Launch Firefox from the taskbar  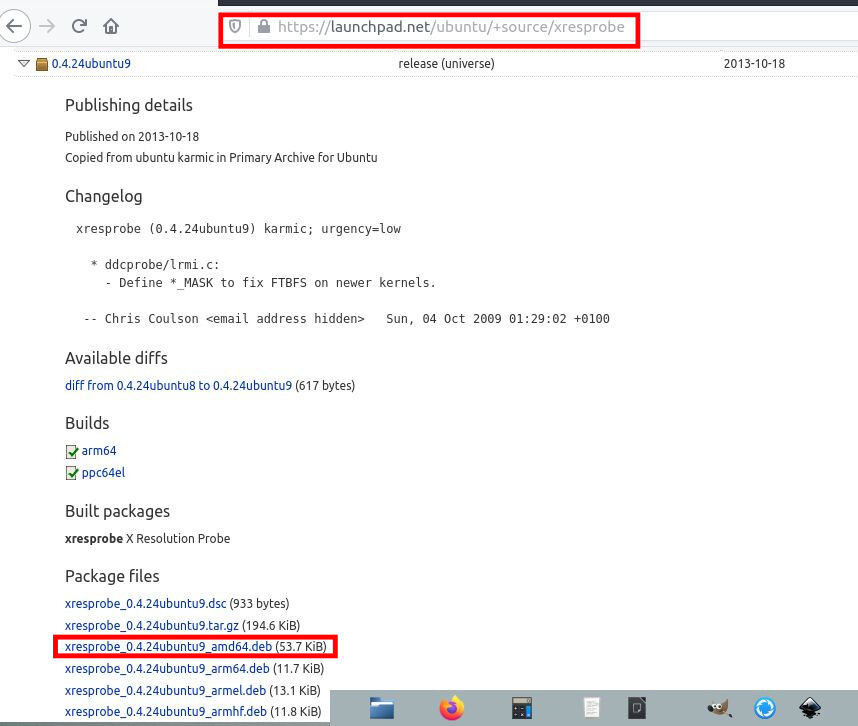click(x=452, y=708)
